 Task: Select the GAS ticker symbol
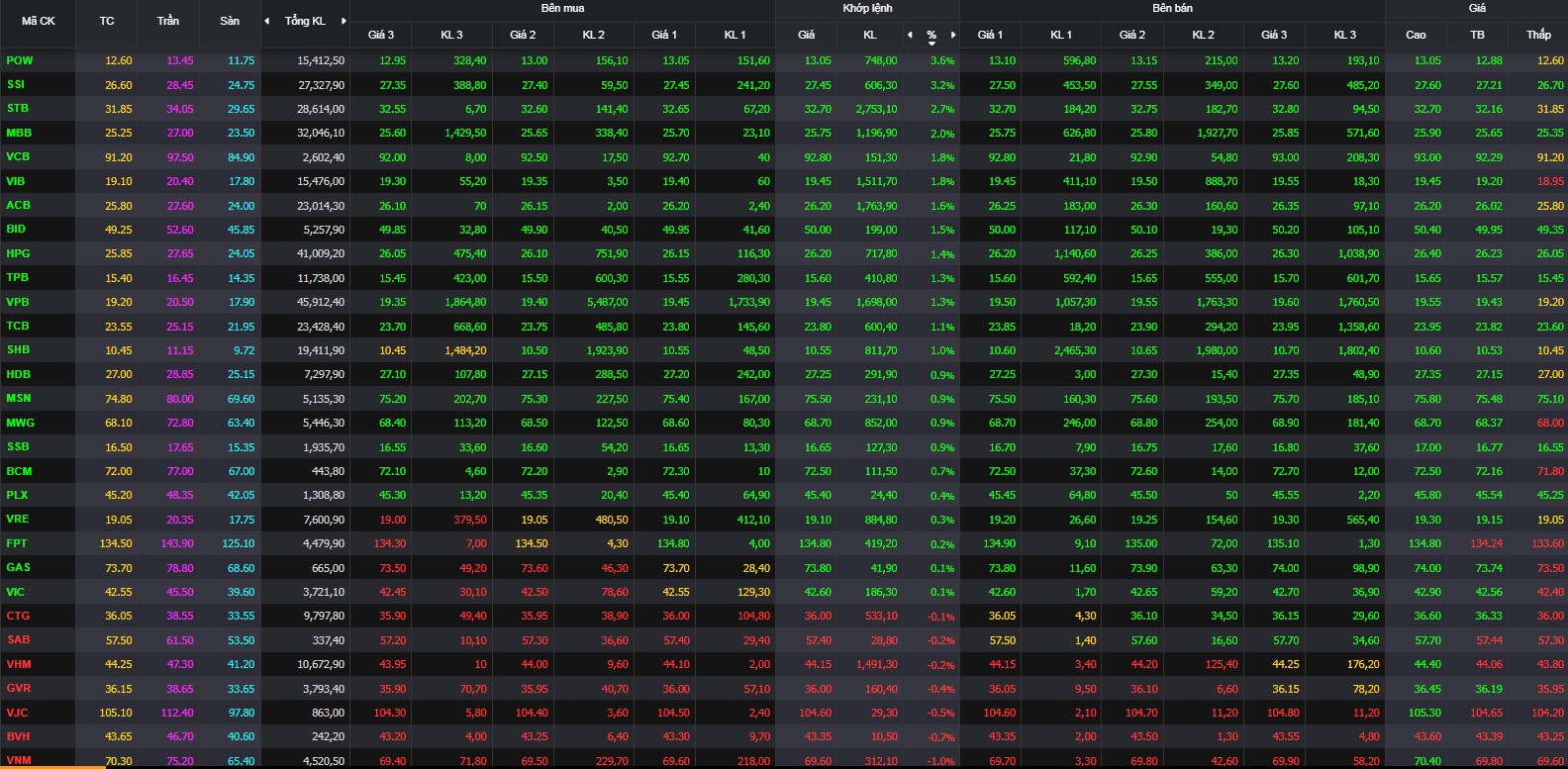18,567
